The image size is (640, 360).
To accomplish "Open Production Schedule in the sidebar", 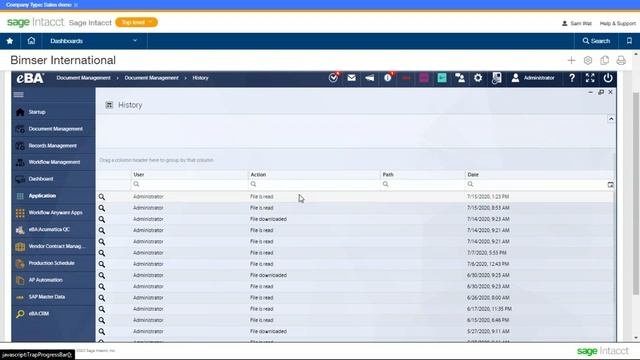I will (53, 263).
